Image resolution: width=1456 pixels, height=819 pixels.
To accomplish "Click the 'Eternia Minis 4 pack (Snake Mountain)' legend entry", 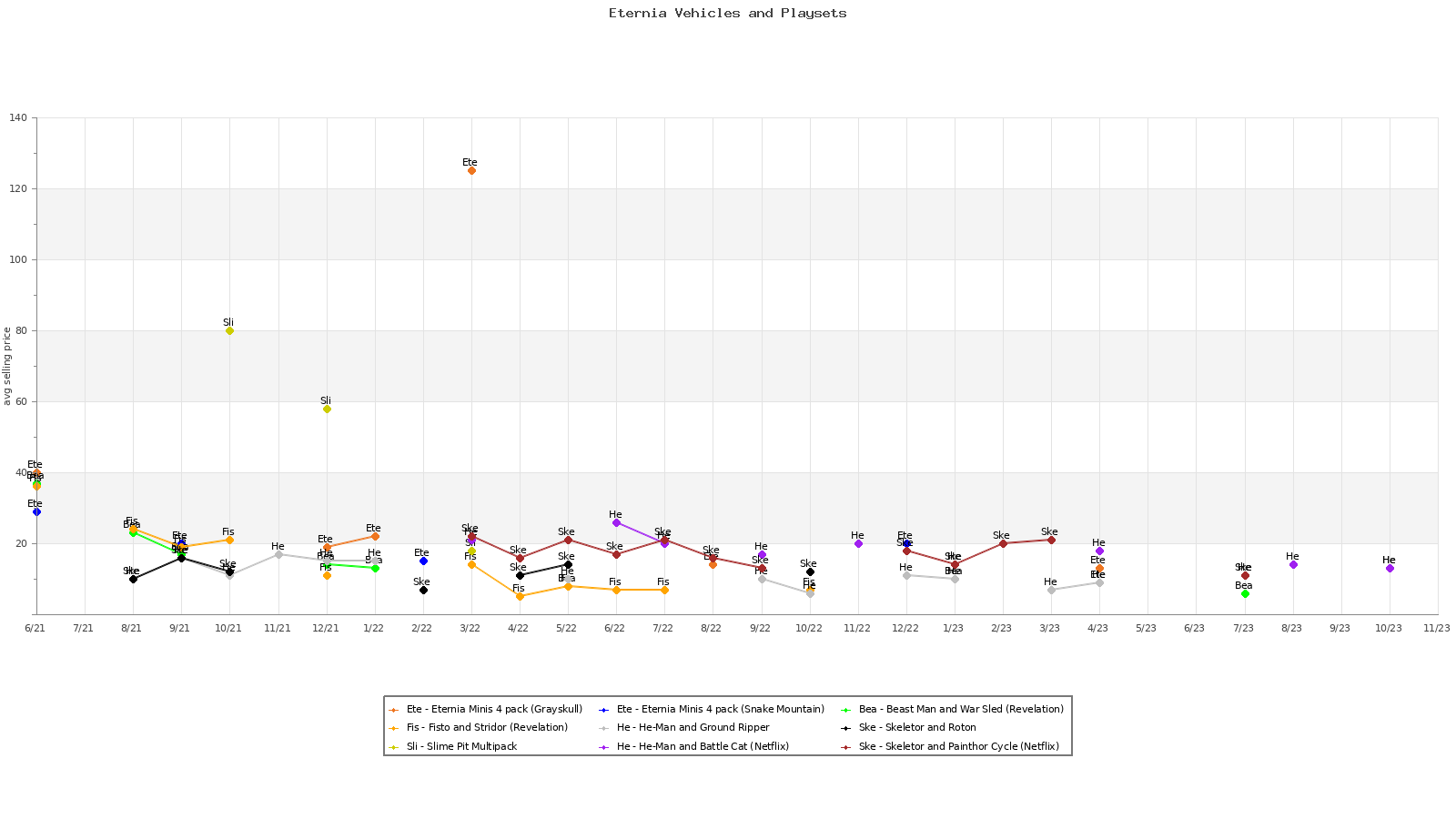I will coord(712,709).
